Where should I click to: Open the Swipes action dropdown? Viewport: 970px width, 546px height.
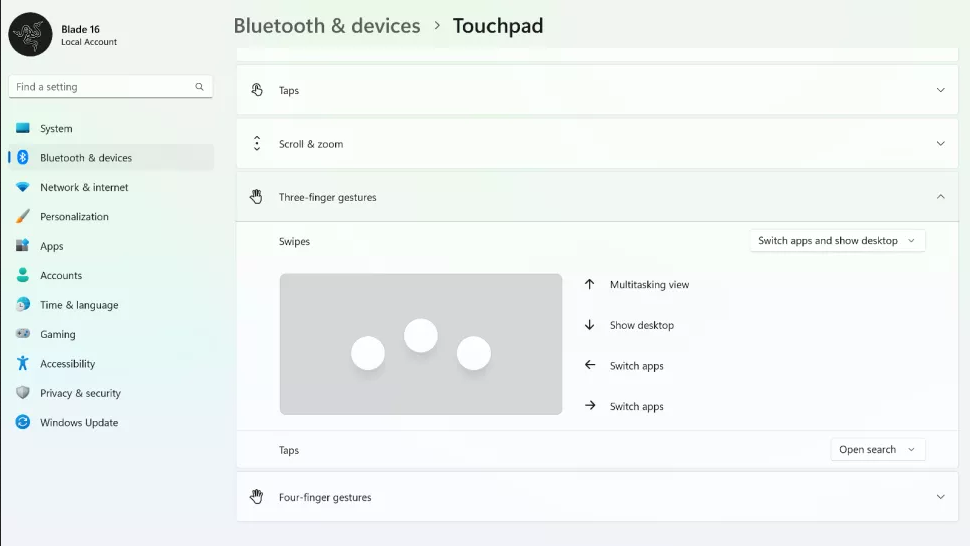[x=837, y=241]
